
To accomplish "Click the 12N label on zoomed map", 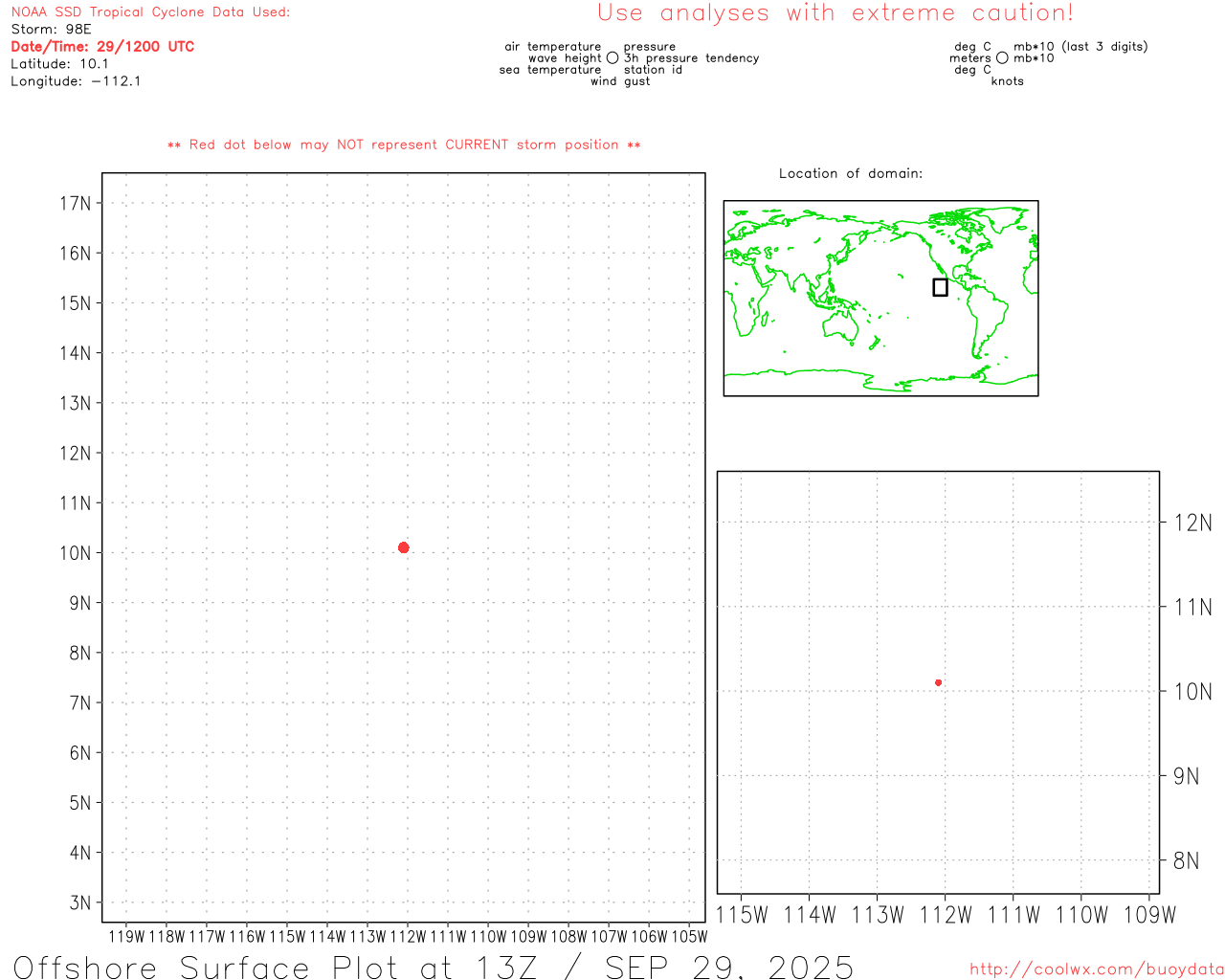I will point(1192,523).
